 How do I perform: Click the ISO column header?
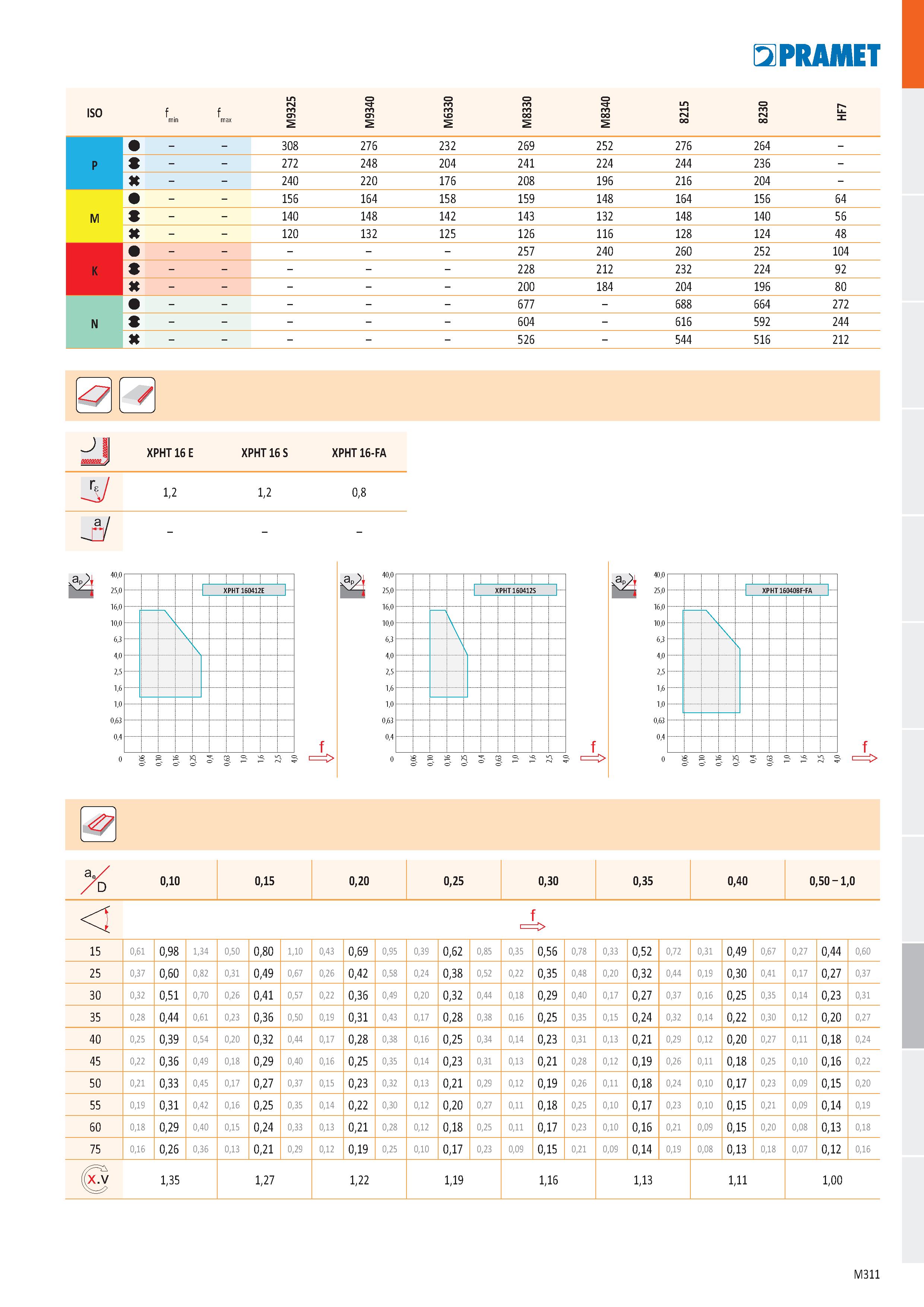pos(95,113)
